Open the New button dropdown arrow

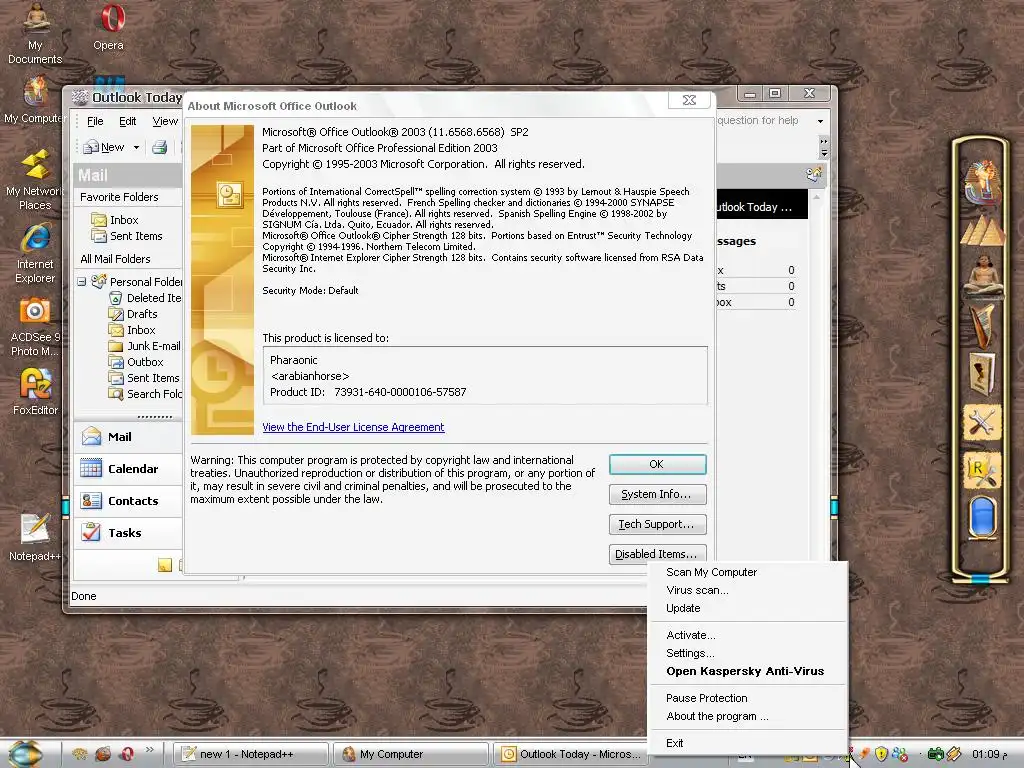click(x=136, y=148)
